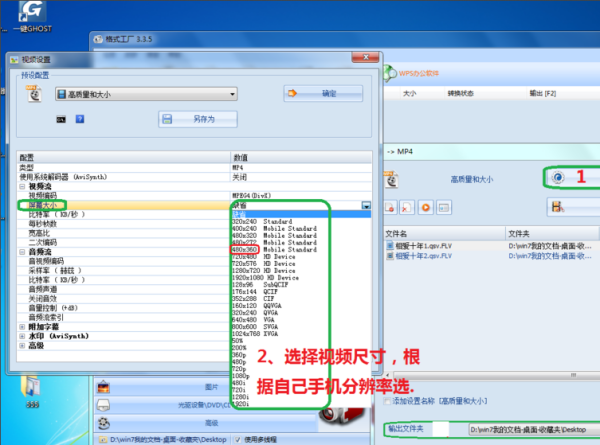Open the 高质量和大小 preset dropdown
The height and width of the screenshot is (445, 600).
point(146,94)
